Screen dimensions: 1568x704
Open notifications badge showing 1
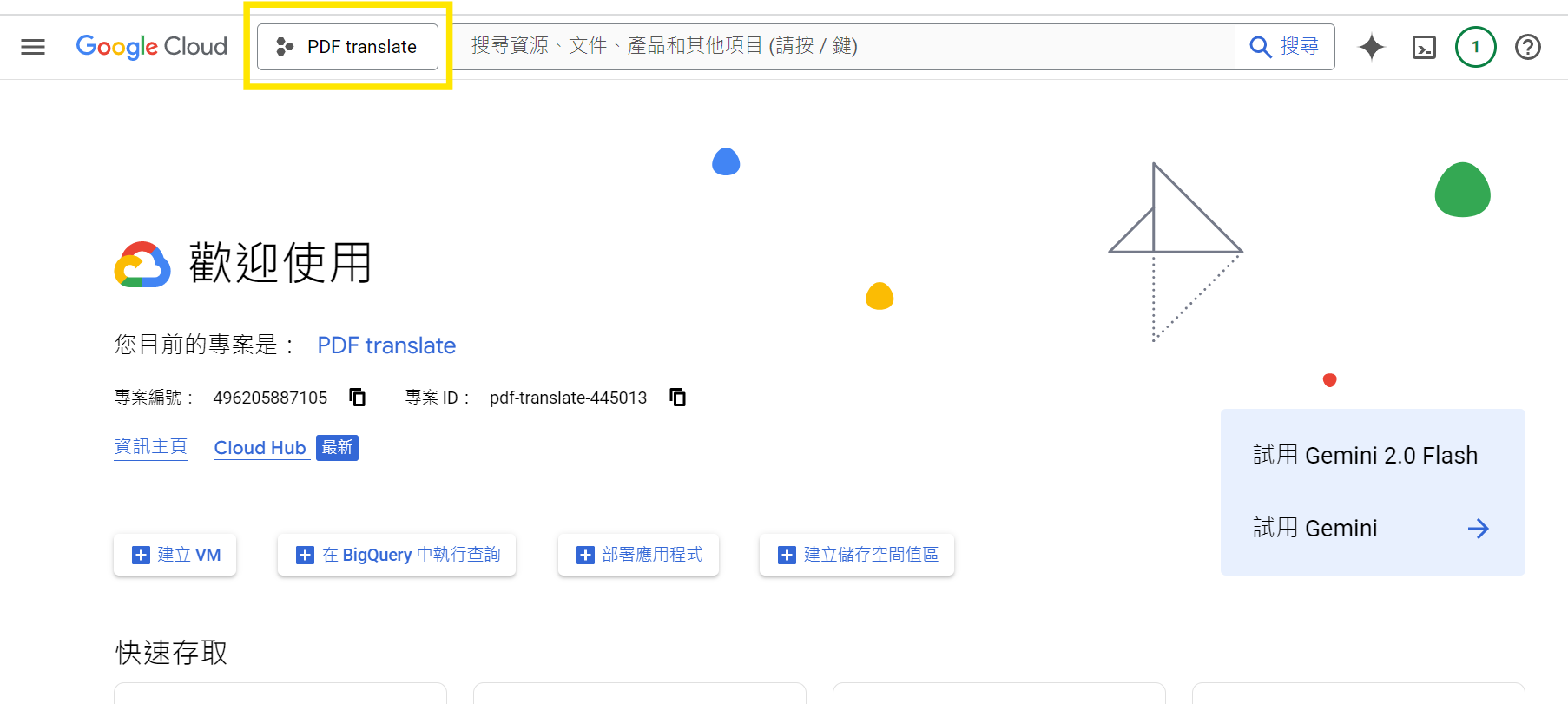[x=1475, y=47]
